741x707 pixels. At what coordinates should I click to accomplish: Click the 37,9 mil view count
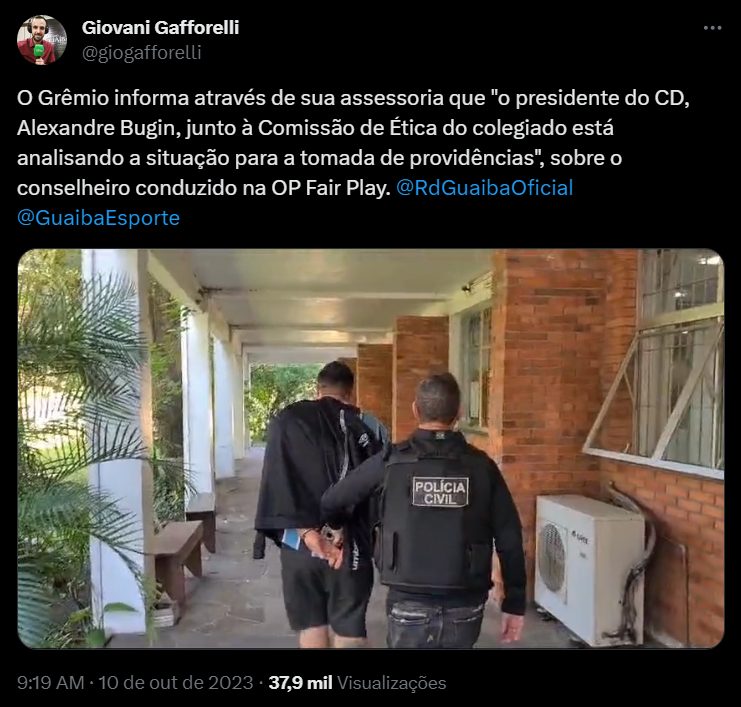point(301,682)
